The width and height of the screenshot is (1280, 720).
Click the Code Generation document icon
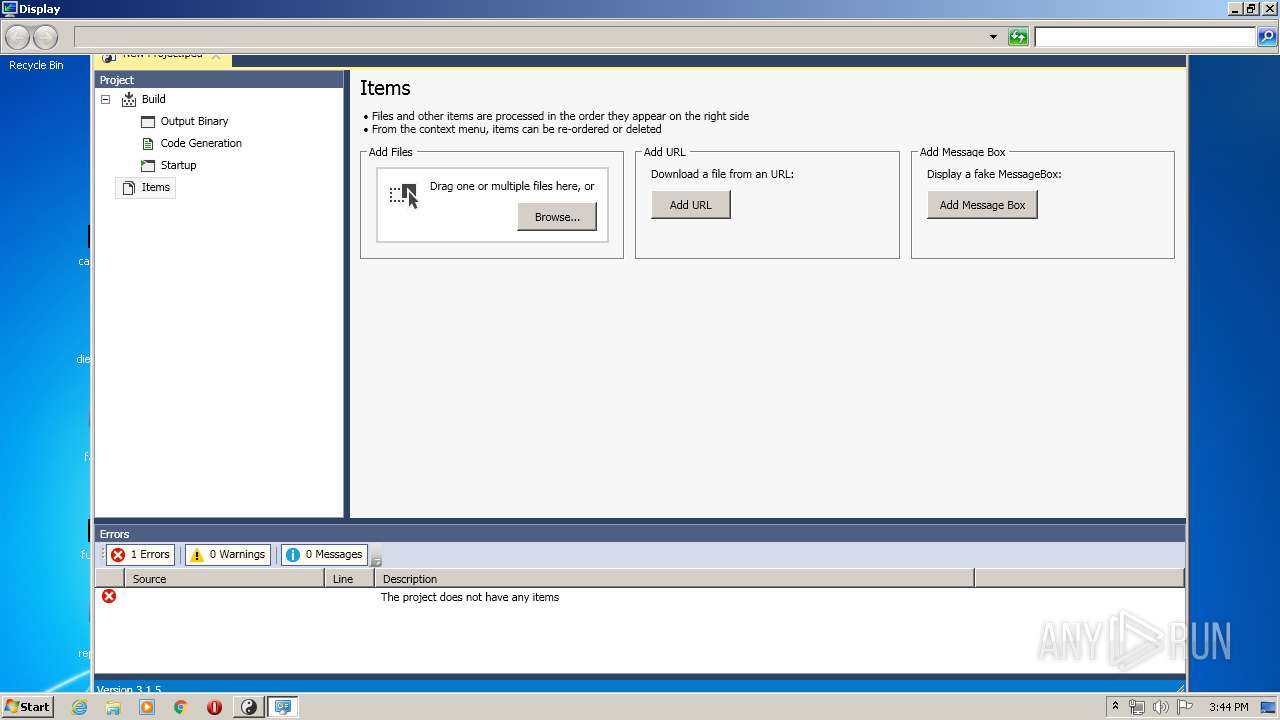pyautogui.click(x=148, y=143)
